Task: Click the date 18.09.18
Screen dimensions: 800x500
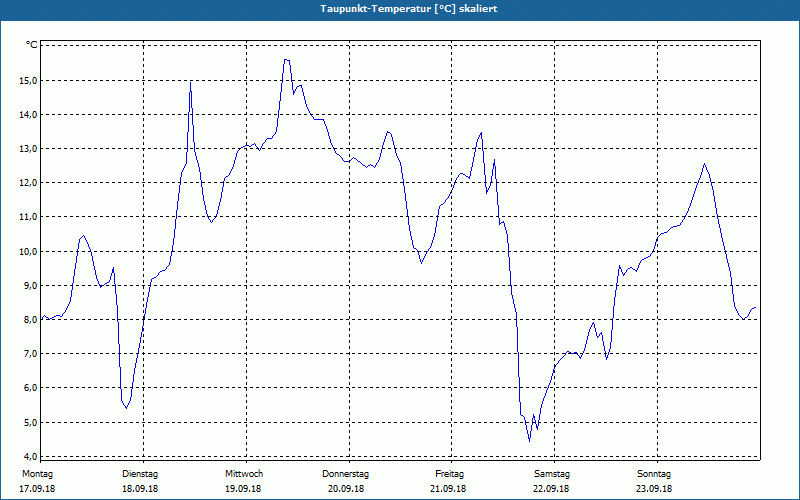Action: (x=140, y=489)
